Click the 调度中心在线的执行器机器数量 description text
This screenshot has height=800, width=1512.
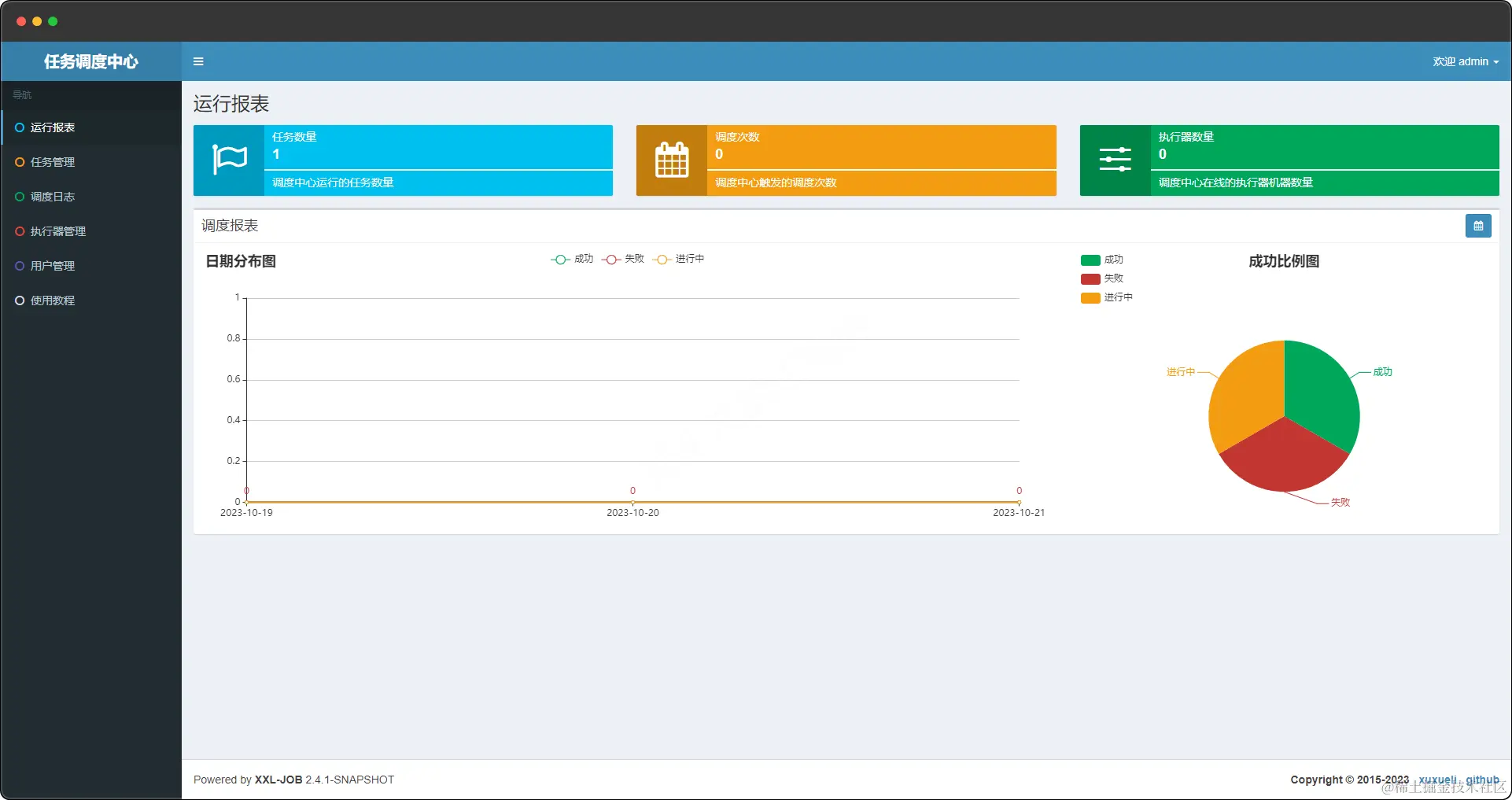[1236, 182]
